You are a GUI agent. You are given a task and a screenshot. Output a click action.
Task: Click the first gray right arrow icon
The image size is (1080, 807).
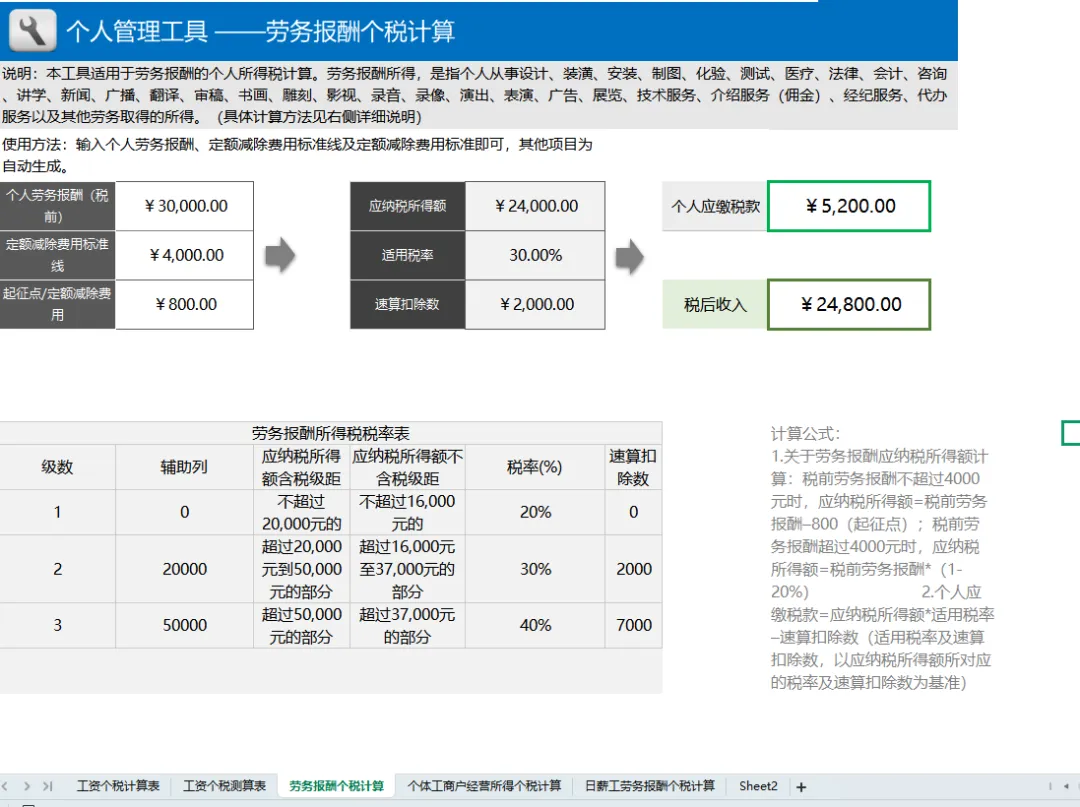pos(280,255)
